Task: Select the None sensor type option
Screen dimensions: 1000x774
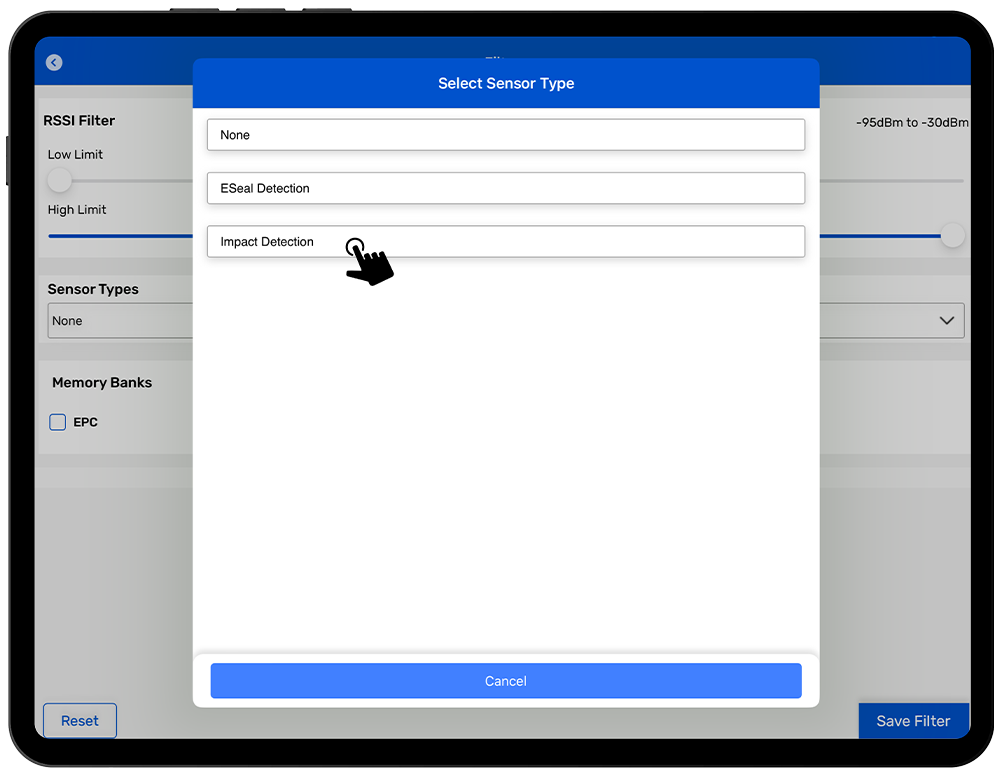Action: 505,135
